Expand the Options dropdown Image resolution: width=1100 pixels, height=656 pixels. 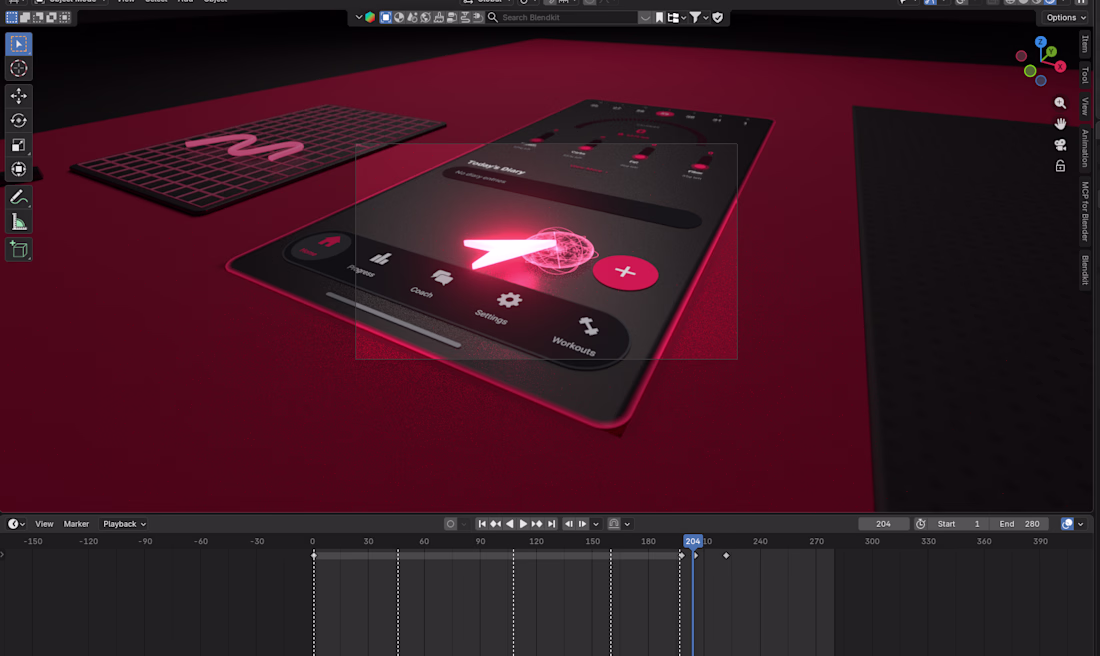click(1066, 18)
